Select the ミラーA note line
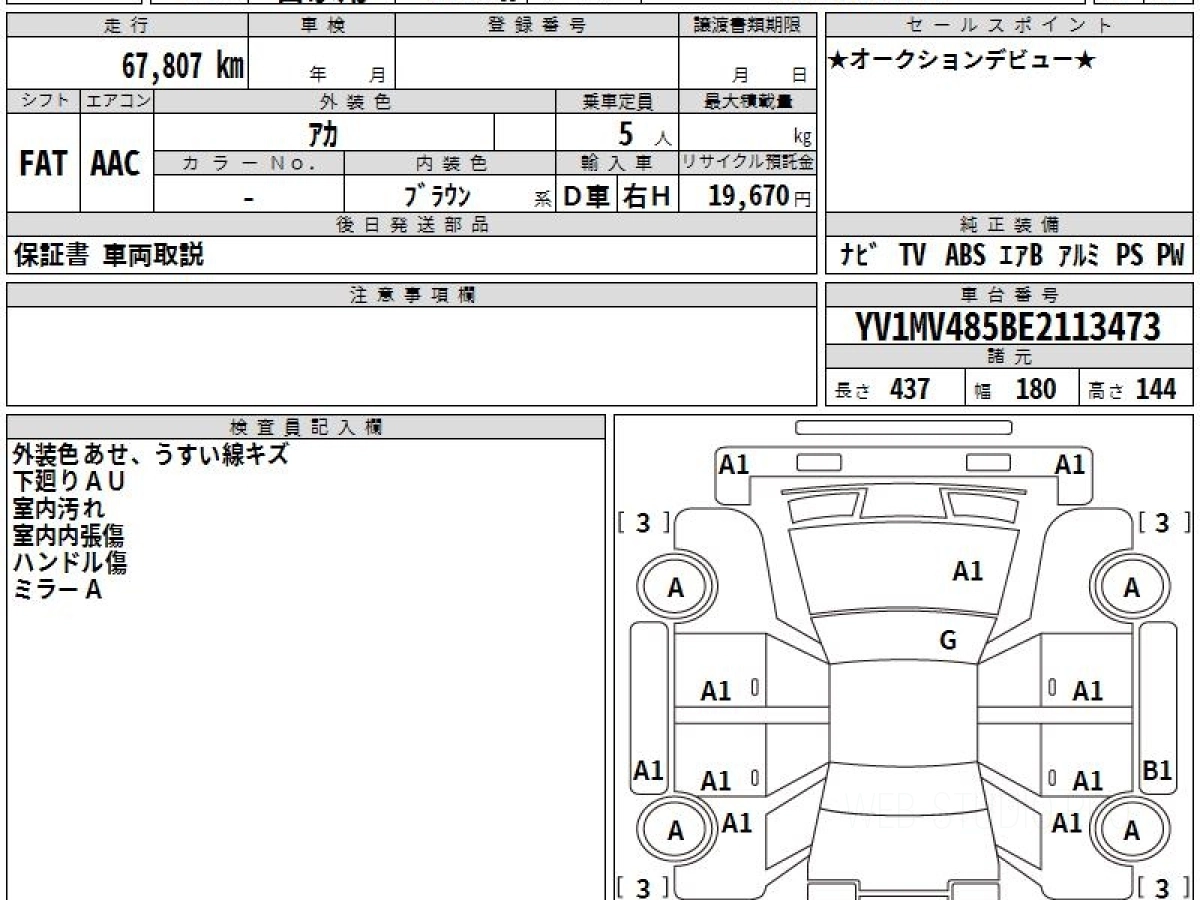Screen dimensions: 1200x900 pyautogui.click(x=58, y=590)
